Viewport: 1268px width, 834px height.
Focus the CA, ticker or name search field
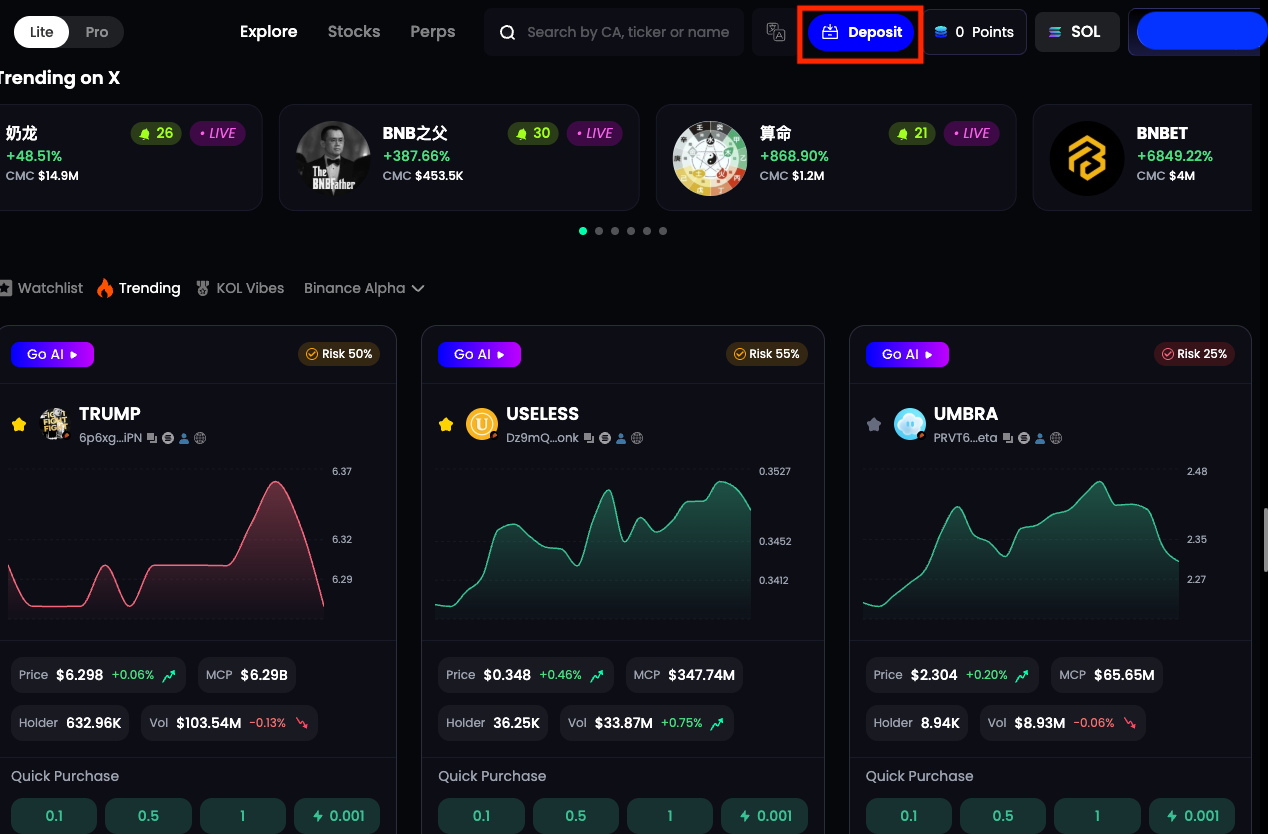627,32
